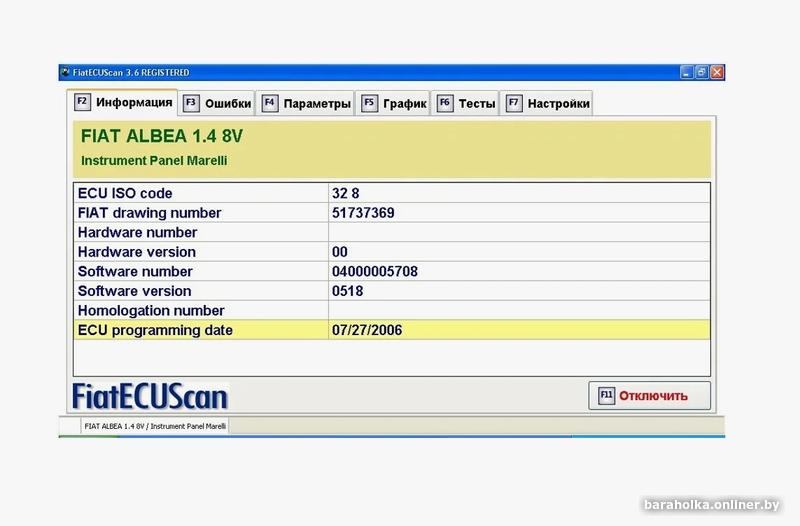Screen dimensions: 800x526
Task: Select the FIAT drawing number label
Action: [149, 213]
